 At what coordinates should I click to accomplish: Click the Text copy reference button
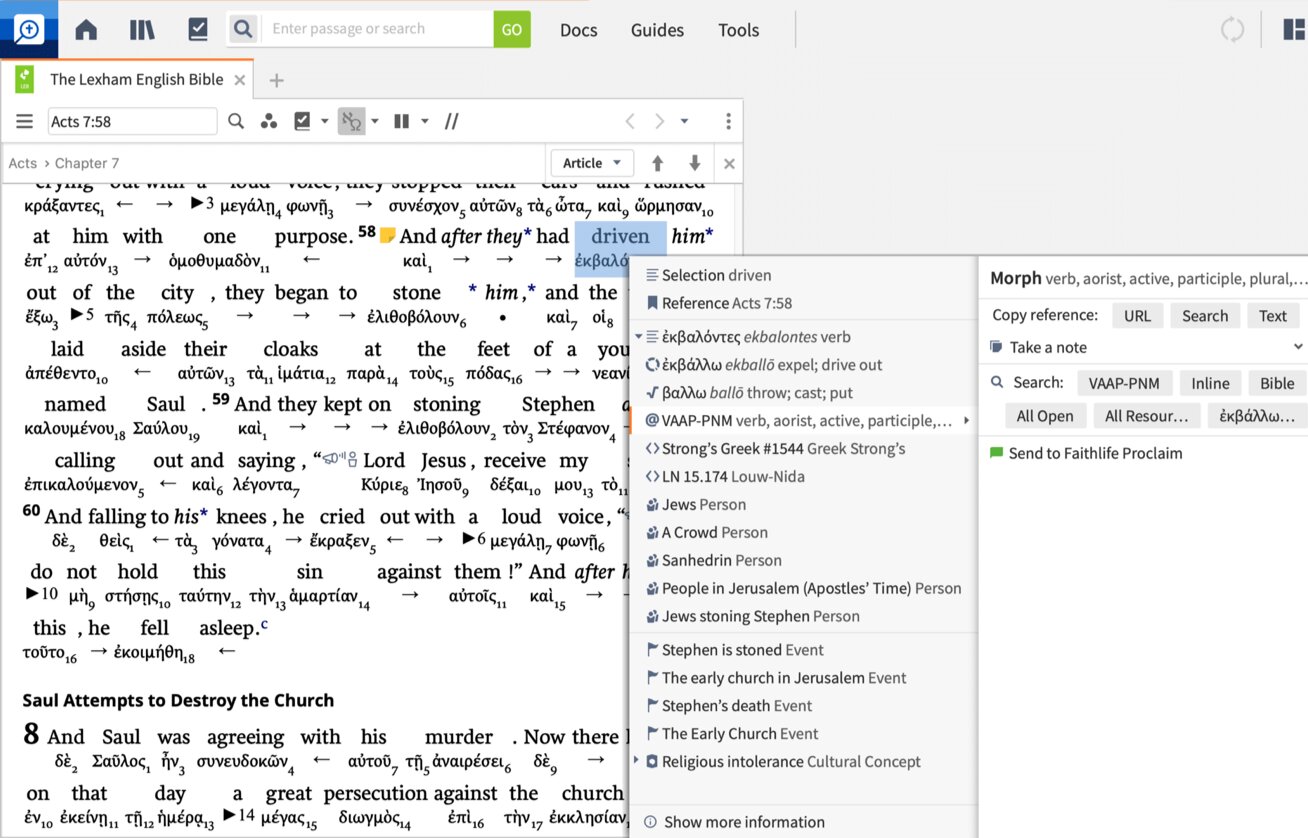pos(1273,316)
